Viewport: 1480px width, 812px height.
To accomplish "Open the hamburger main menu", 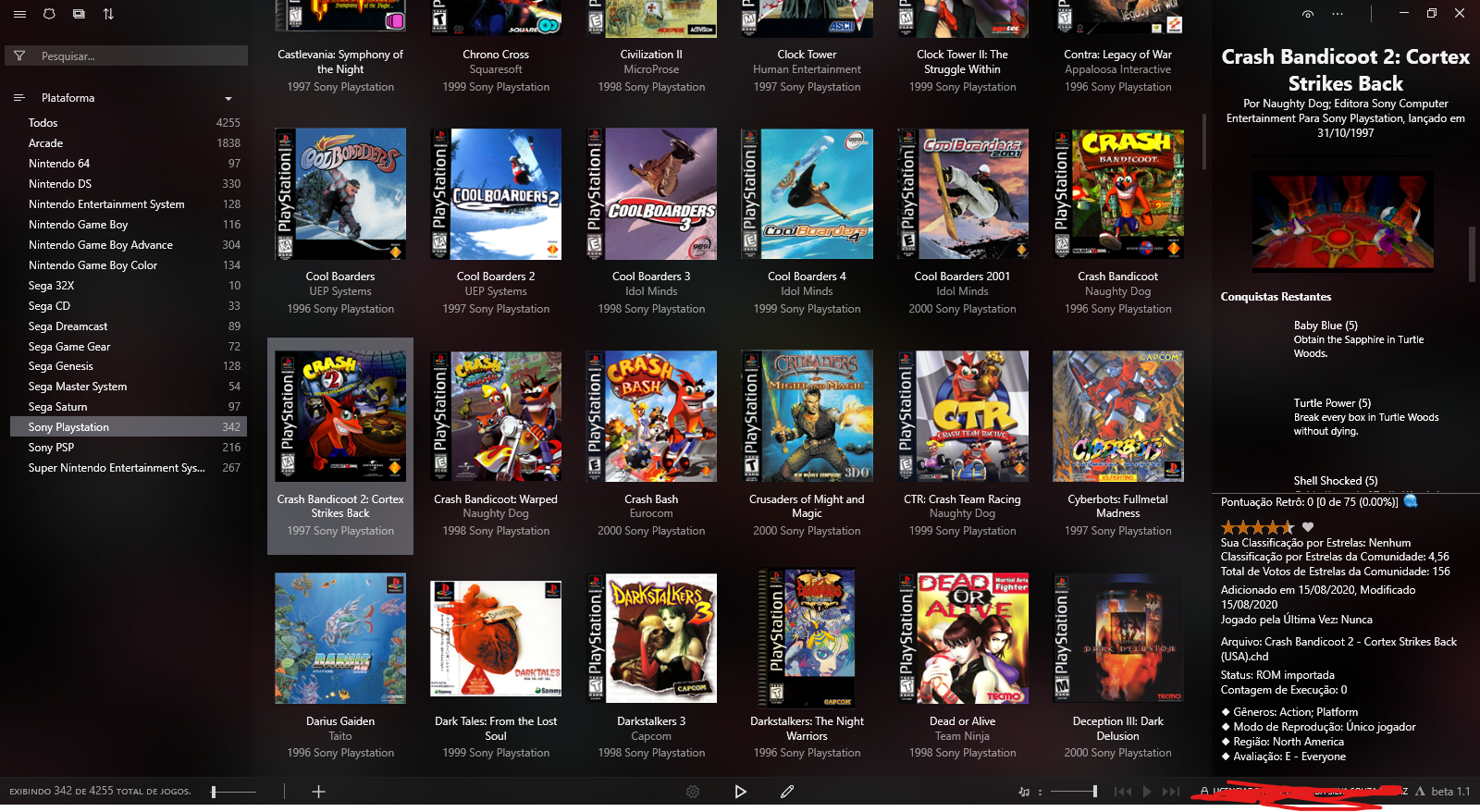I will click(x=19, y=14).
